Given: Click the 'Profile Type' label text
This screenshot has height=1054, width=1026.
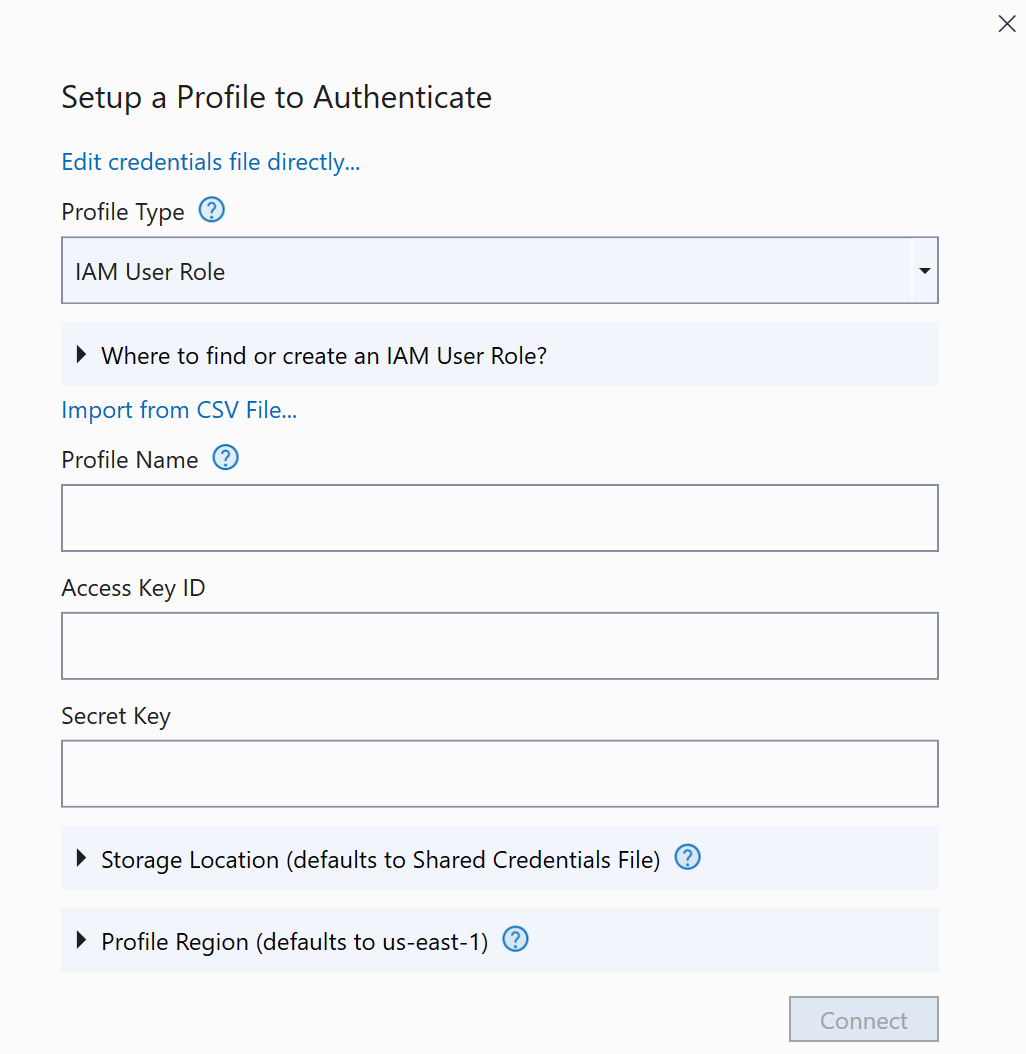Looking at the screenshot, I should point(123,212).
